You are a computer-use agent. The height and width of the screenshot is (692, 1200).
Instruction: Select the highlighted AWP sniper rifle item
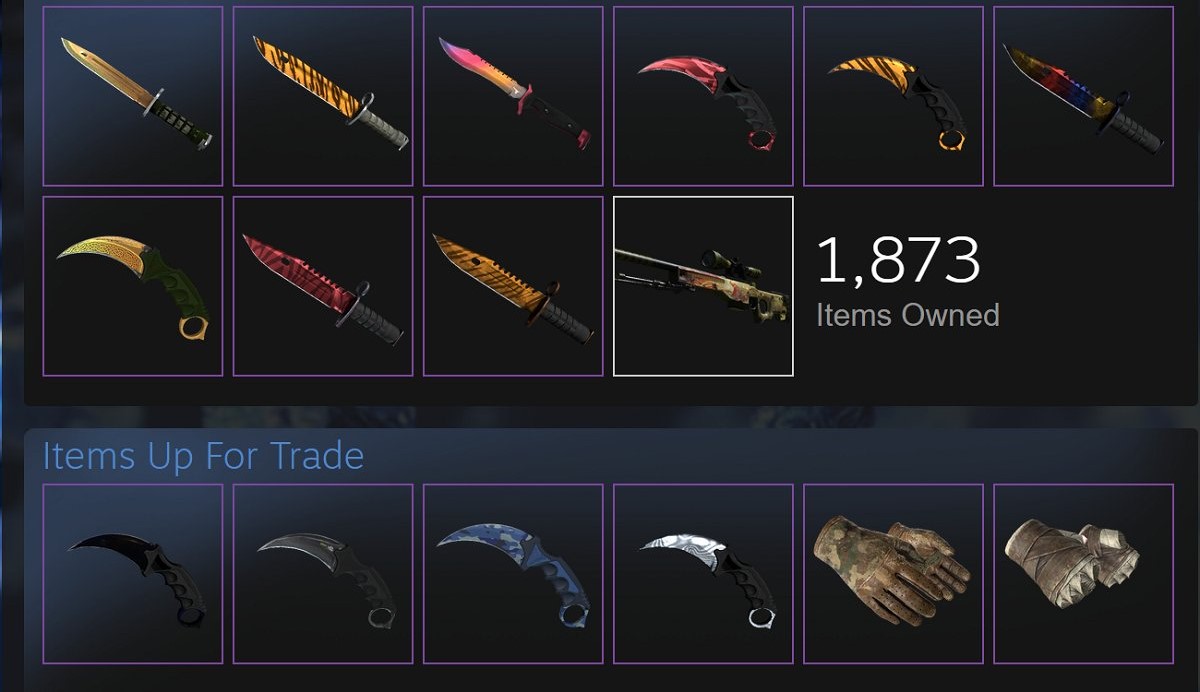pyautogui.click(x=703, y=286)
